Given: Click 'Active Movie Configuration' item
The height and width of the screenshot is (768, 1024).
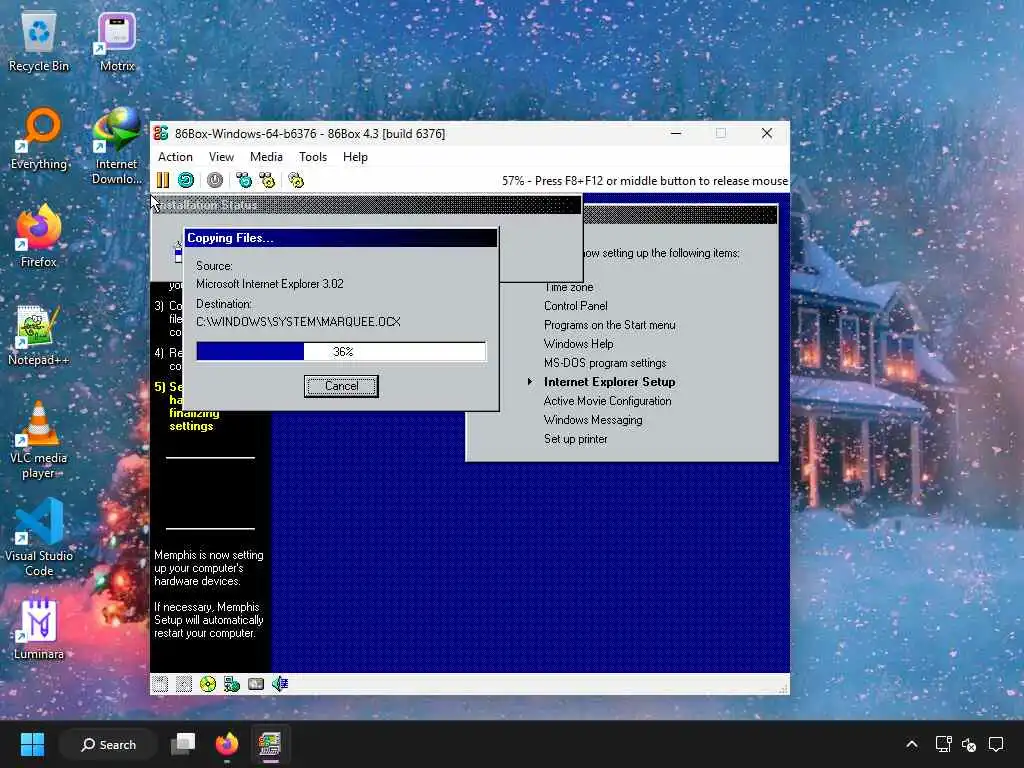Looking at the screenshot, I should [607, 401].
